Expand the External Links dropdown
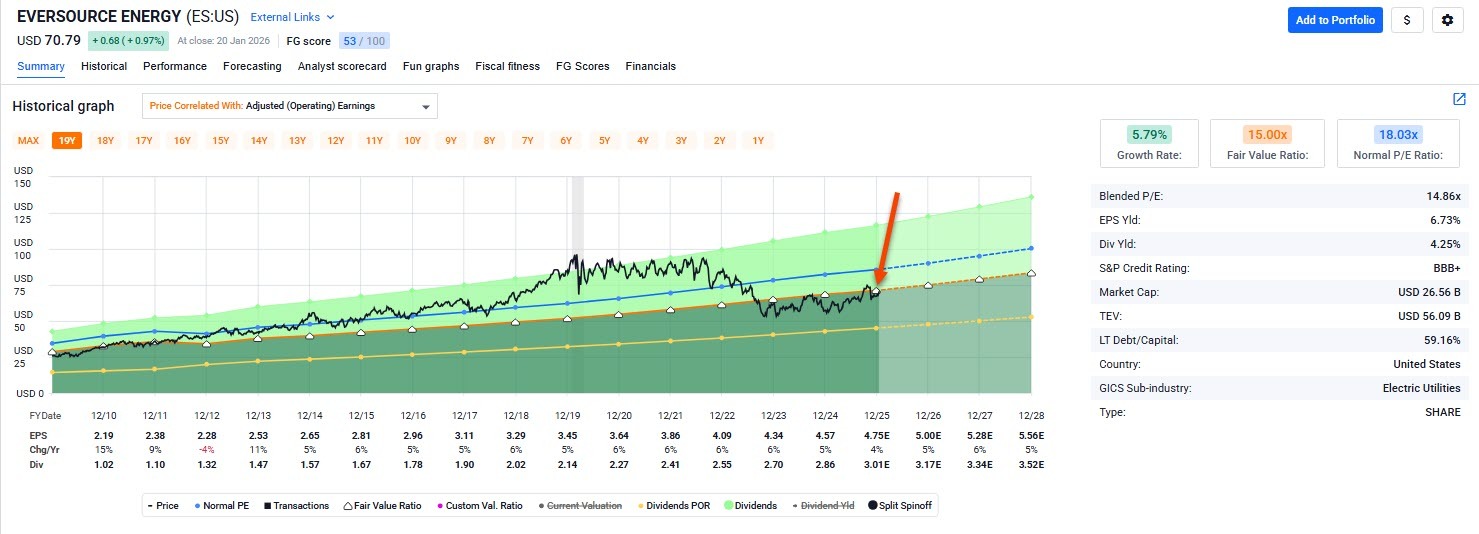 point(293,17)
